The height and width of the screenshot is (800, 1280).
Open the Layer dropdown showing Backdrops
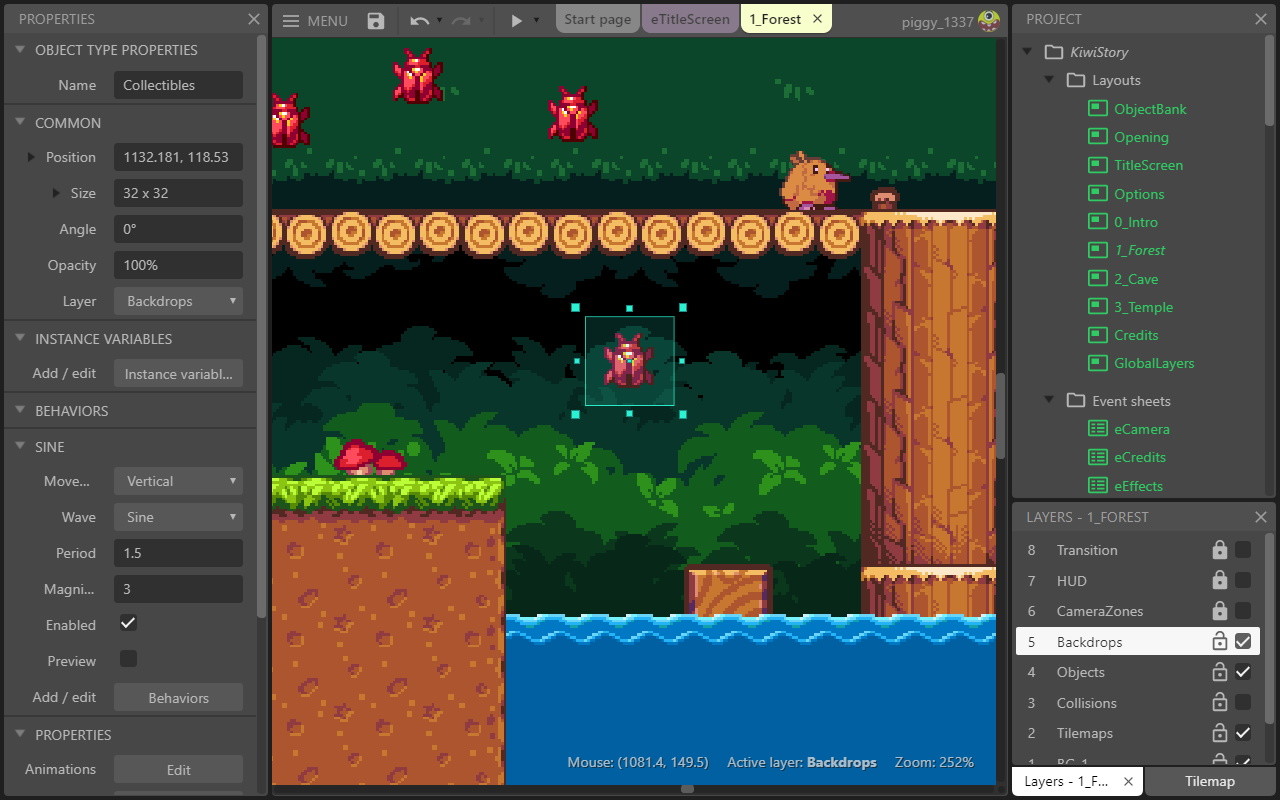point(178,301)
